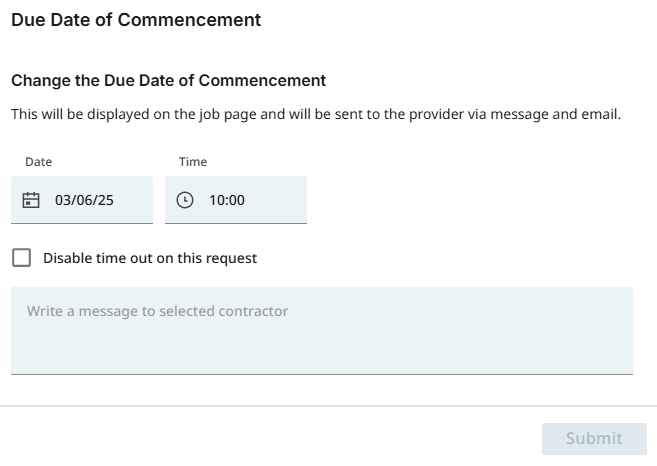Click the 'Disable time out on this request' label
Image resolution: width=657 pixels, height=466 pixels.
point(150,258)
